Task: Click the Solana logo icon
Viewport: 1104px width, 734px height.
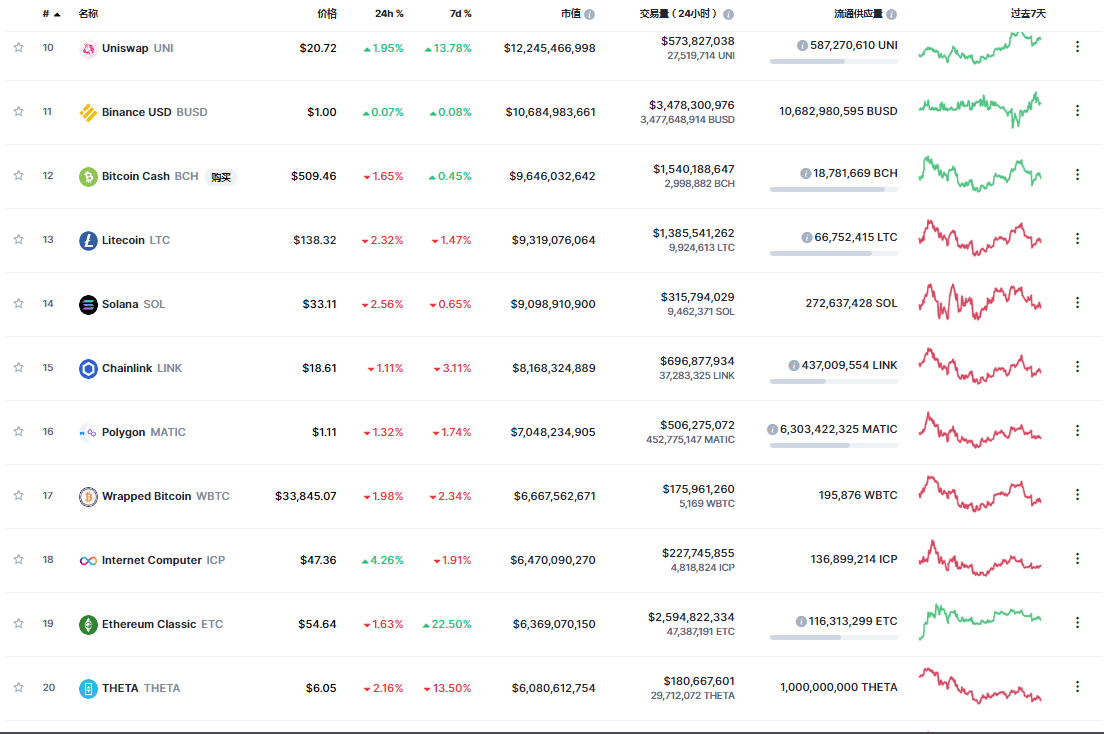Action: [88, 305]
